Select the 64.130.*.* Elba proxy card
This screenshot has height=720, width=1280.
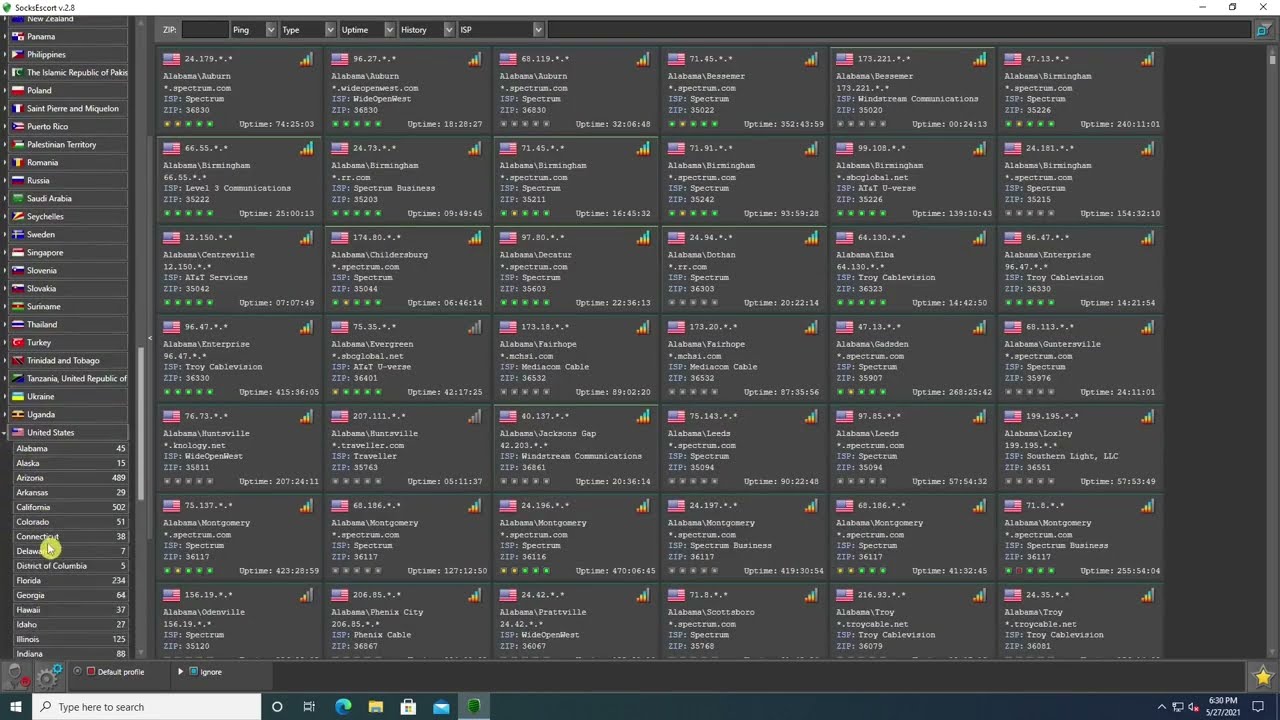click(x=914, y=272)
